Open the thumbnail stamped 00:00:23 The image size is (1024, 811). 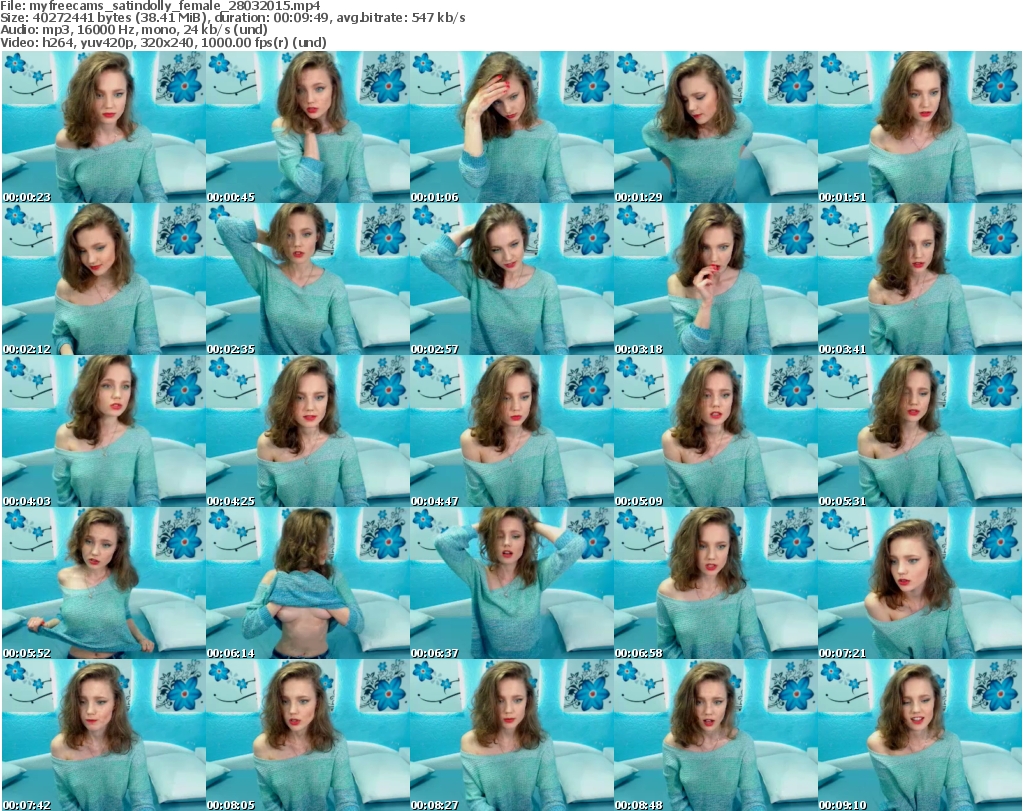[x=104, y=127]
